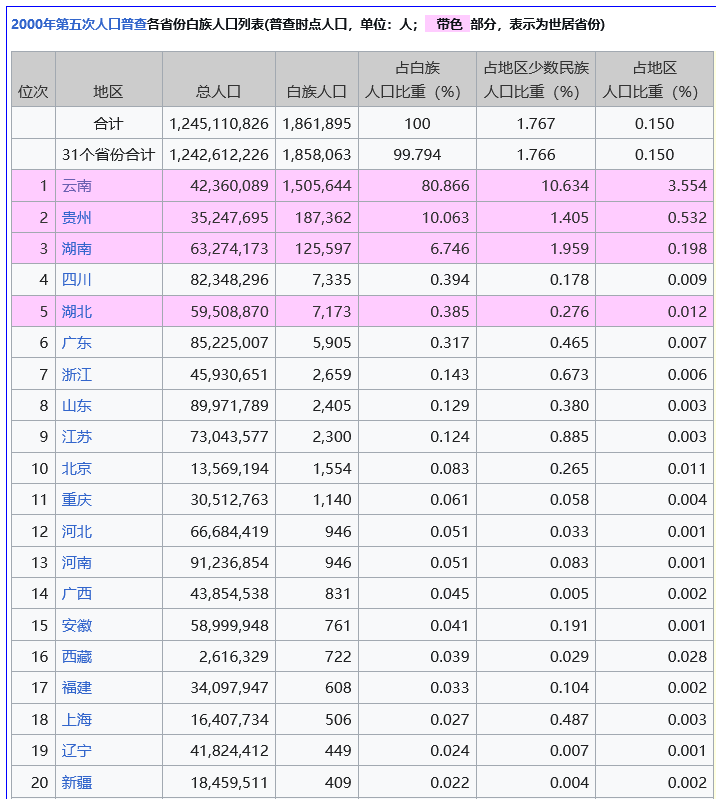This screenshot has width=716, height=799.
Task: Click the 31个省份合计 row label
Action: click(x=109, y=154)
